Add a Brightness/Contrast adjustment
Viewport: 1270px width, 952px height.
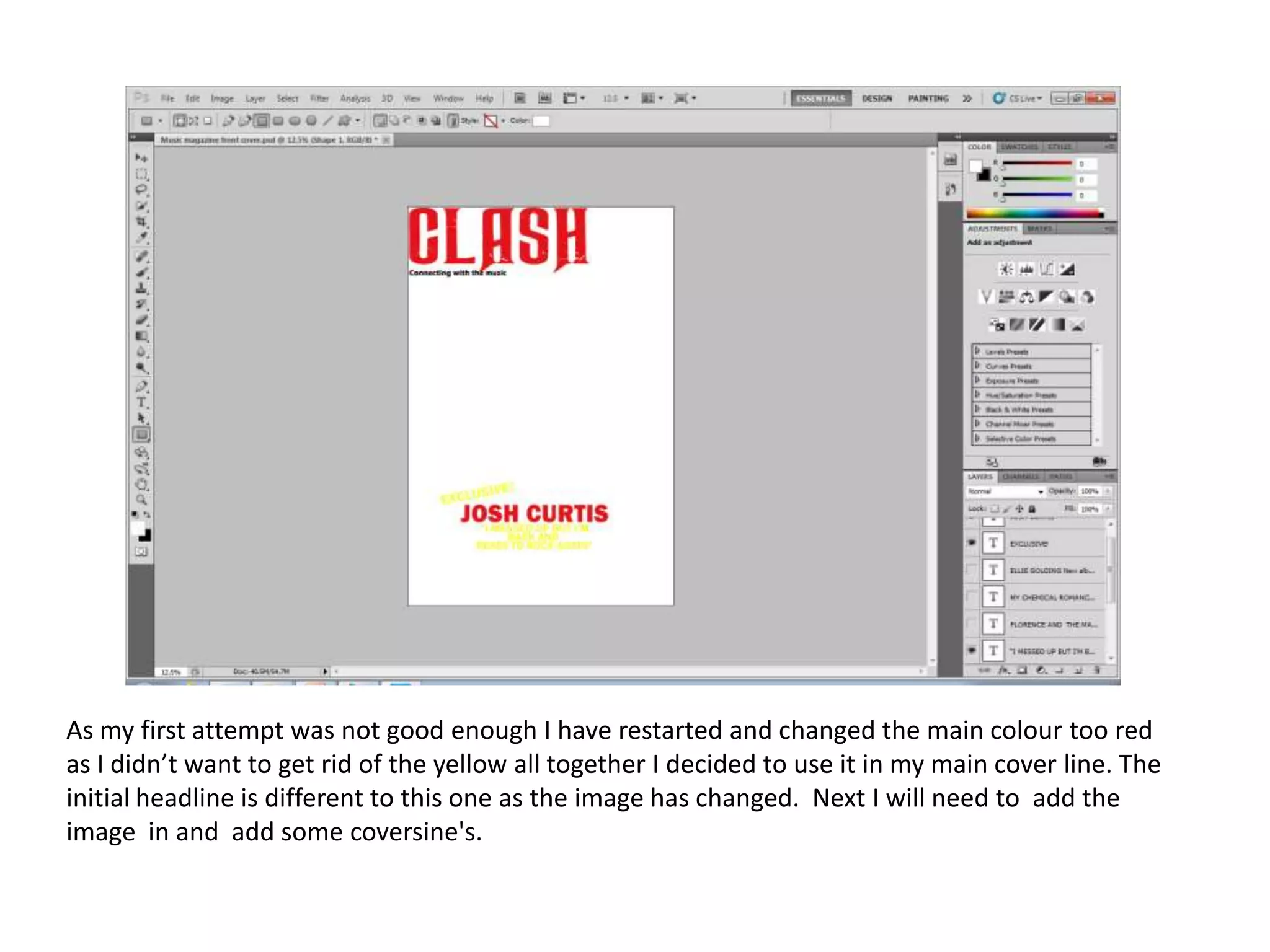coord(1006,269)
